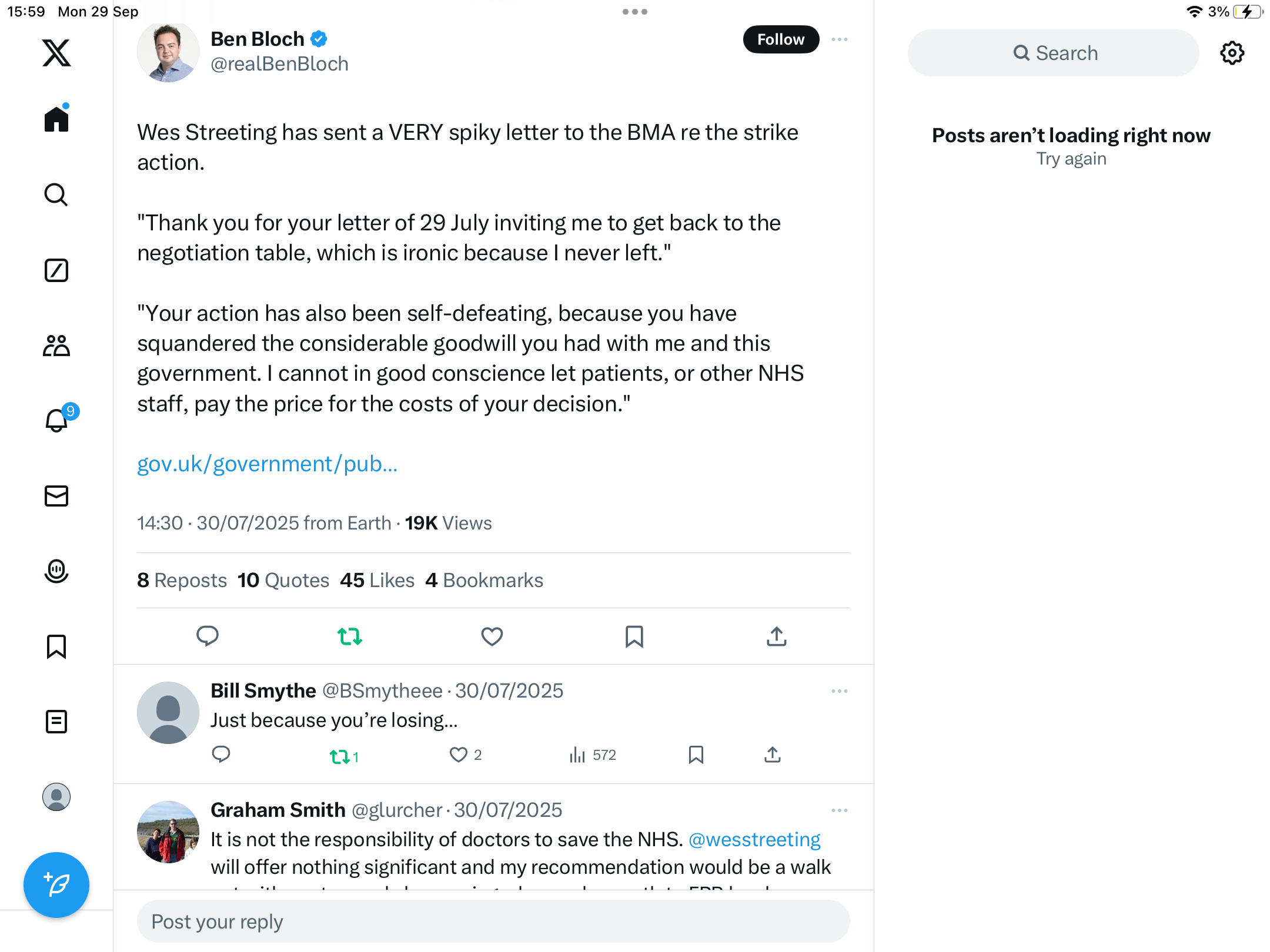
Task: Bookmark Ben Bloch's post
Action: [x=634, y=636]
